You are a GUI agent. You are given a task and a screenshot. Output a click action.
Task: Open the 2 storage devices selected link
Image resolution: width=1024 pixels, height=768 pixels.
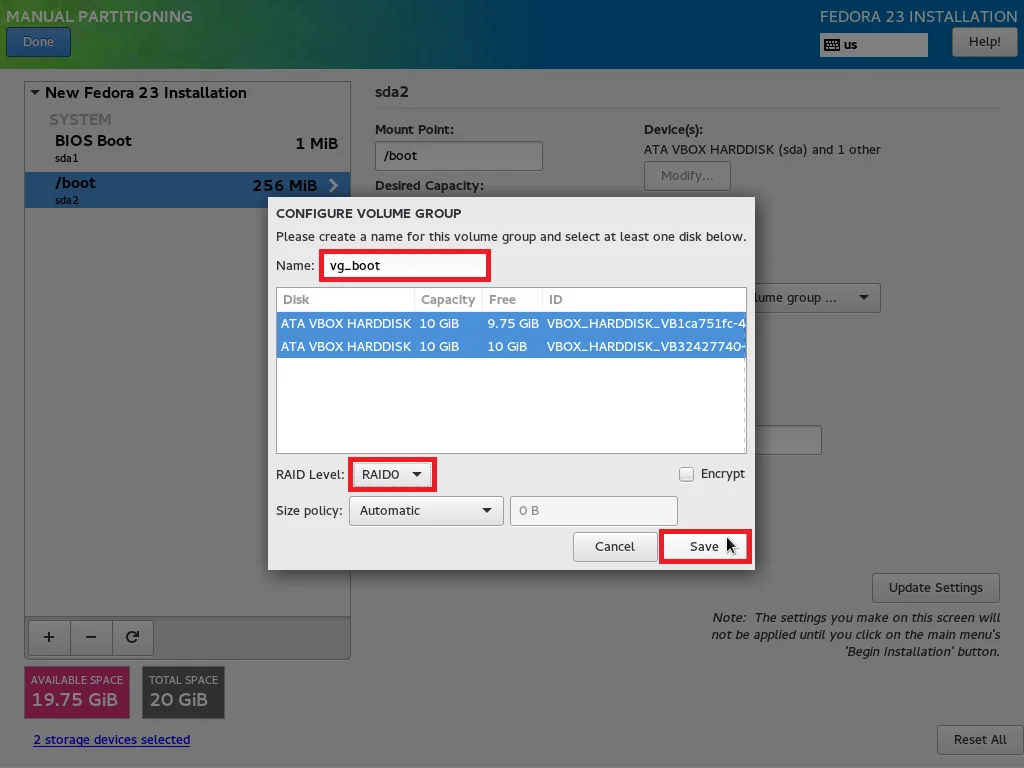tap(112, 739)
